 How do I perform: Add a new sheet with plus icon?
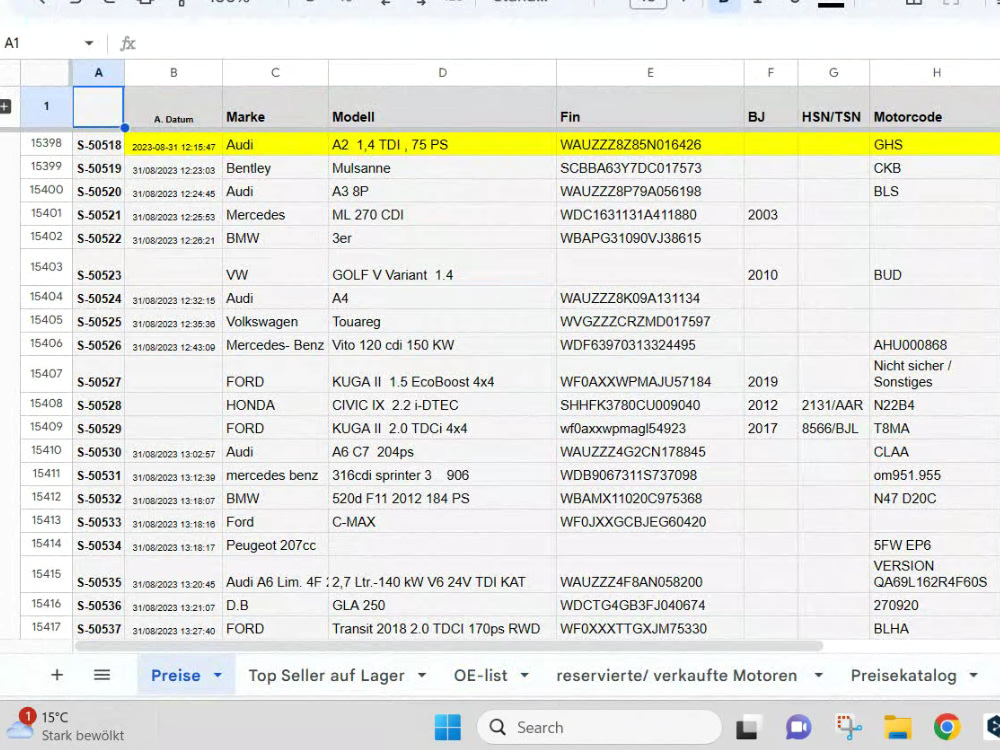(57, 675)
